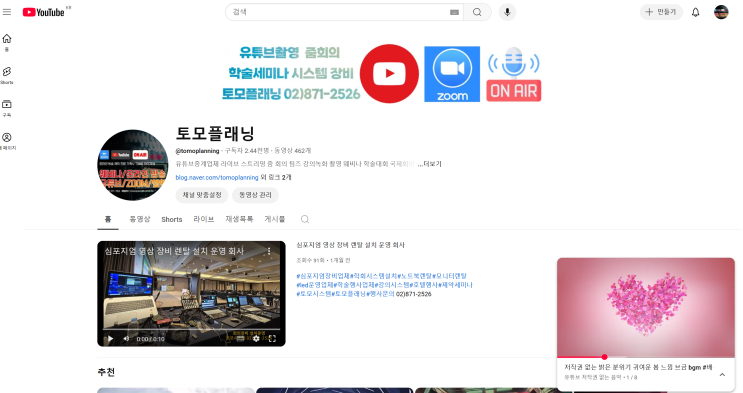Open the hamburger guide menu
The width and height of the screenshot is (743, 393).
click(7, 12)
